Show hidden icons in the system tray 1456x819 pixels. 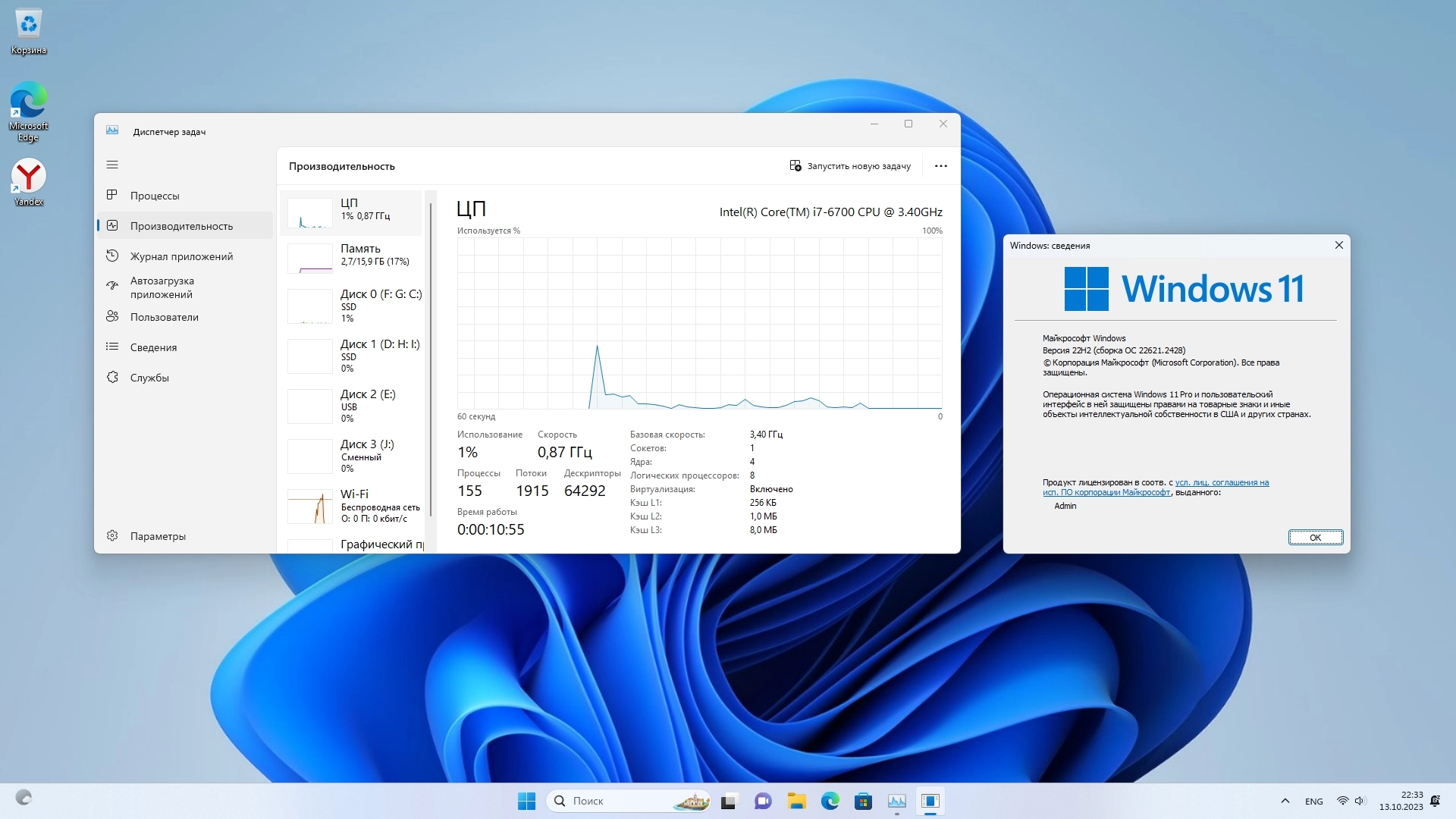click(1285, 801)
